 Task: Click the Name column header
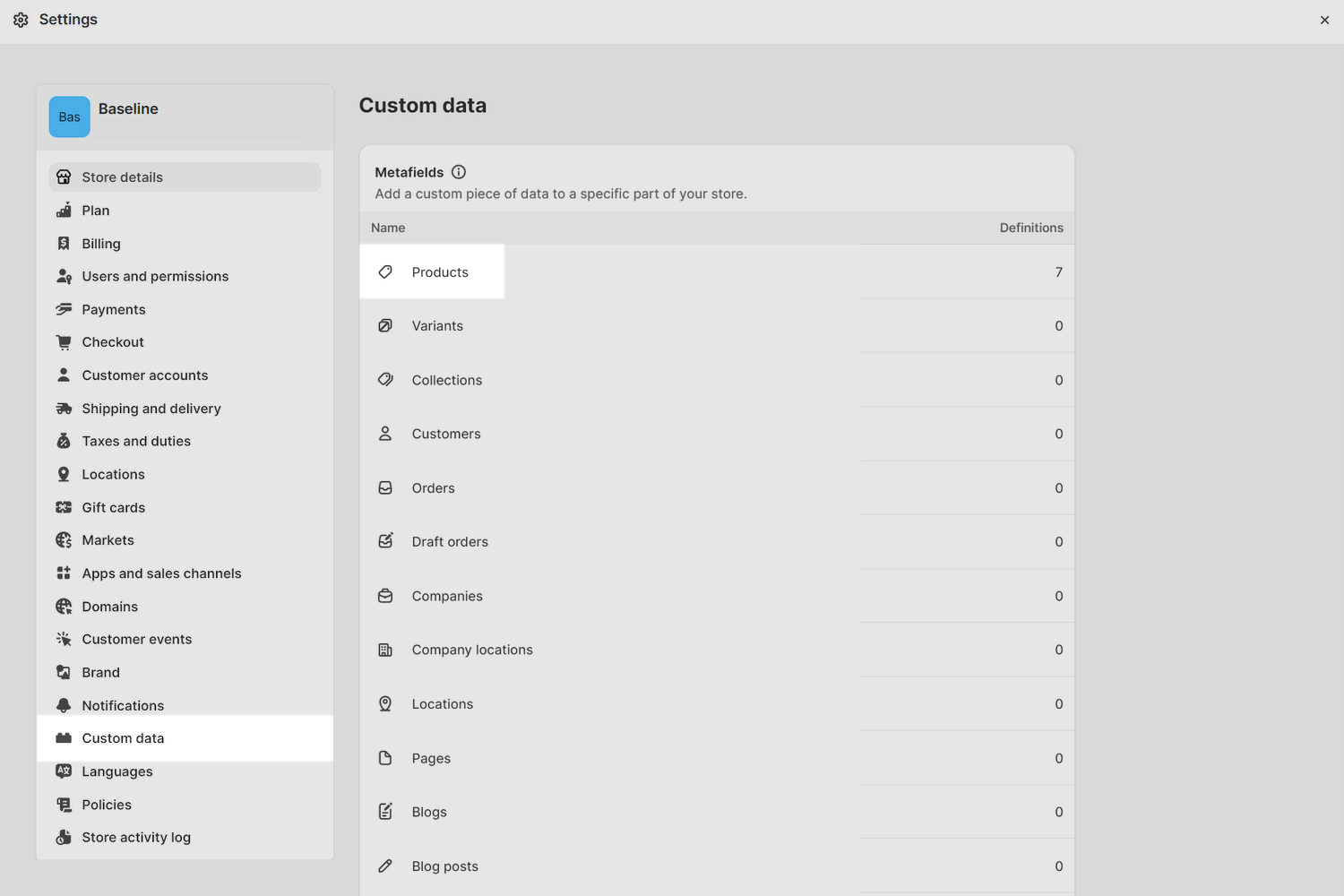tap(388, 228)
